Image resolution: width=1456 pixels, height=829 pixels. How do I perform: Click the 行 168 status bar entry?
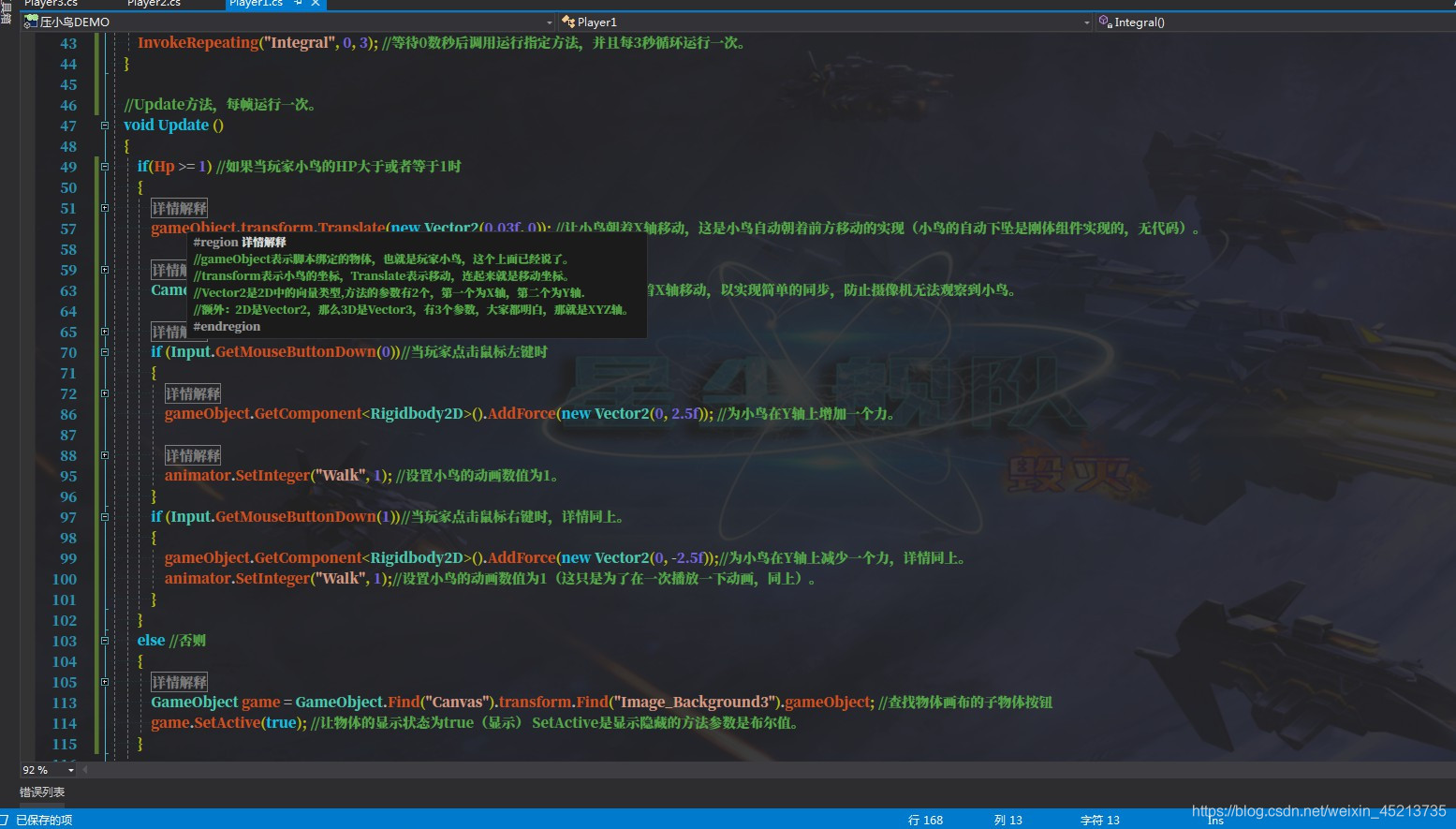pos(925,820)
